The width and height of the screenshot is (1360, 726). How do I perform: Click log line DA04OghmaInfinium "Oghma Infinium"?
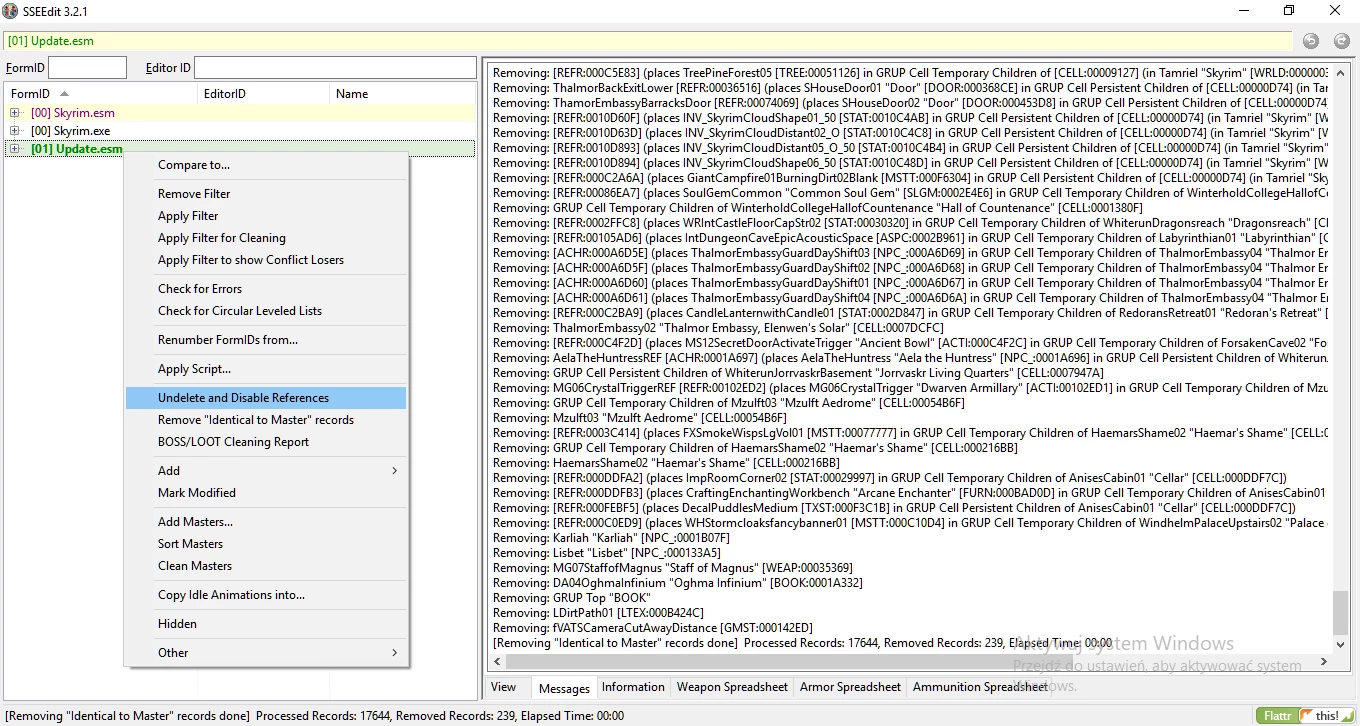pos(678,582)
